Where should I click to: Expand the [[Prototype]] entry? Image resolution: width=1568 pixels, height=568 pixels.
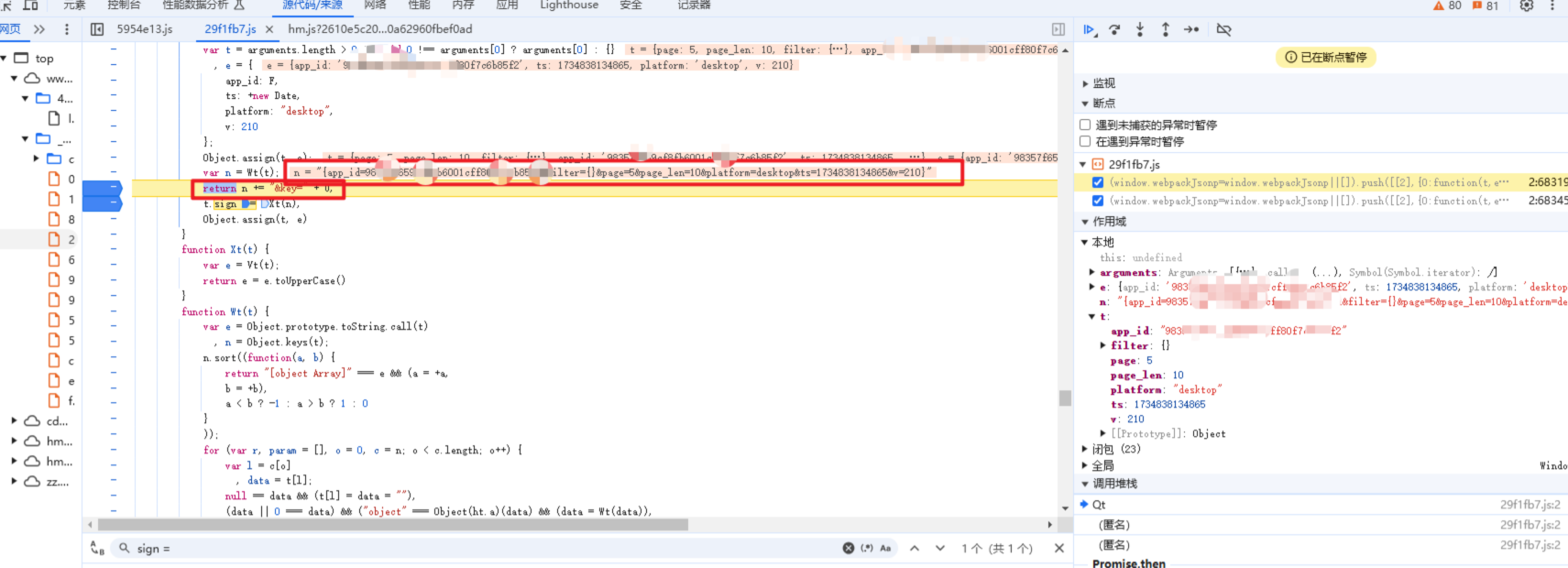[x=1103, y=433]
